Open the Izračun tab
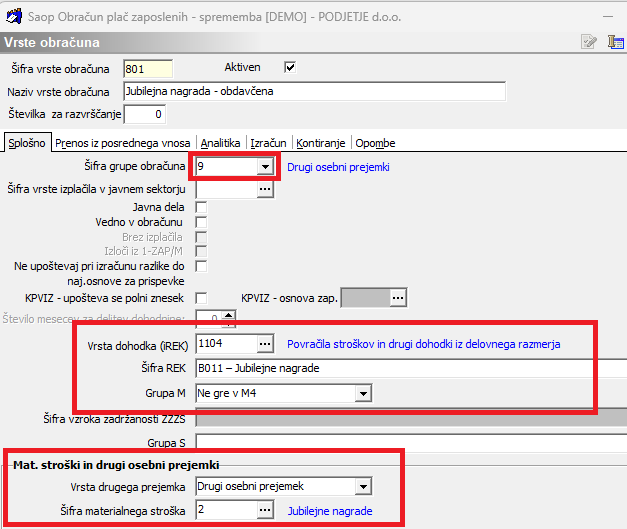 268,143
